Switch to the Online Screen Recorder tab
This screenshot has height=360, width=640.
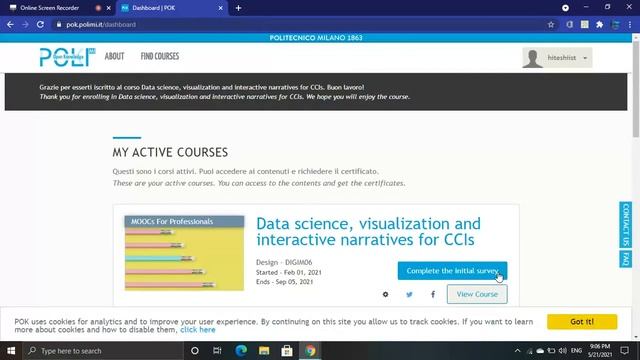50,8
